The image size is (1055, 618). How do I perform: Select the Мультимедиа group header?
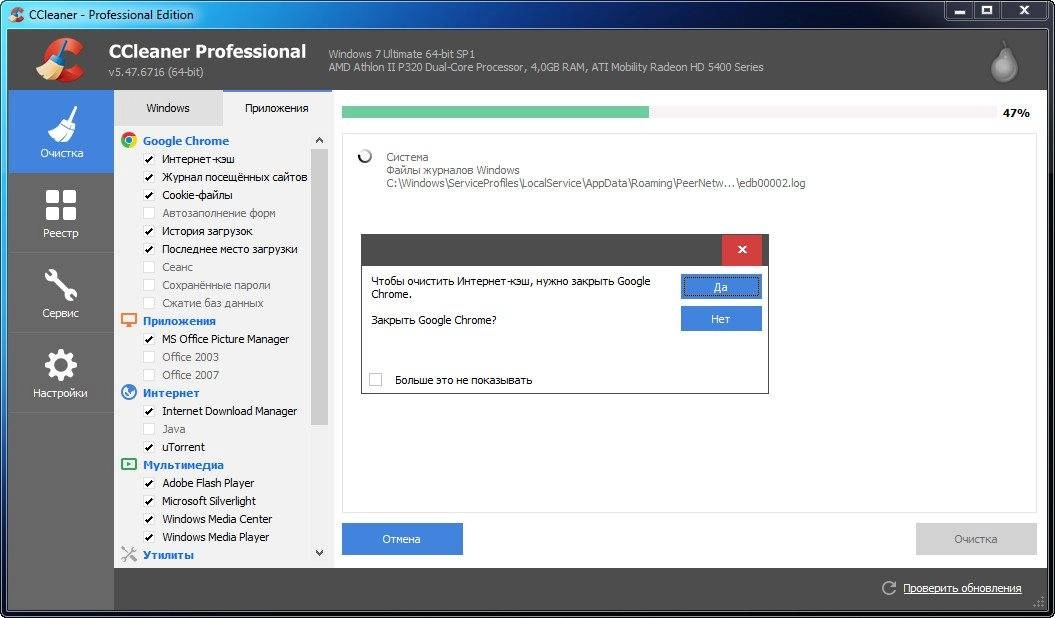183,465
